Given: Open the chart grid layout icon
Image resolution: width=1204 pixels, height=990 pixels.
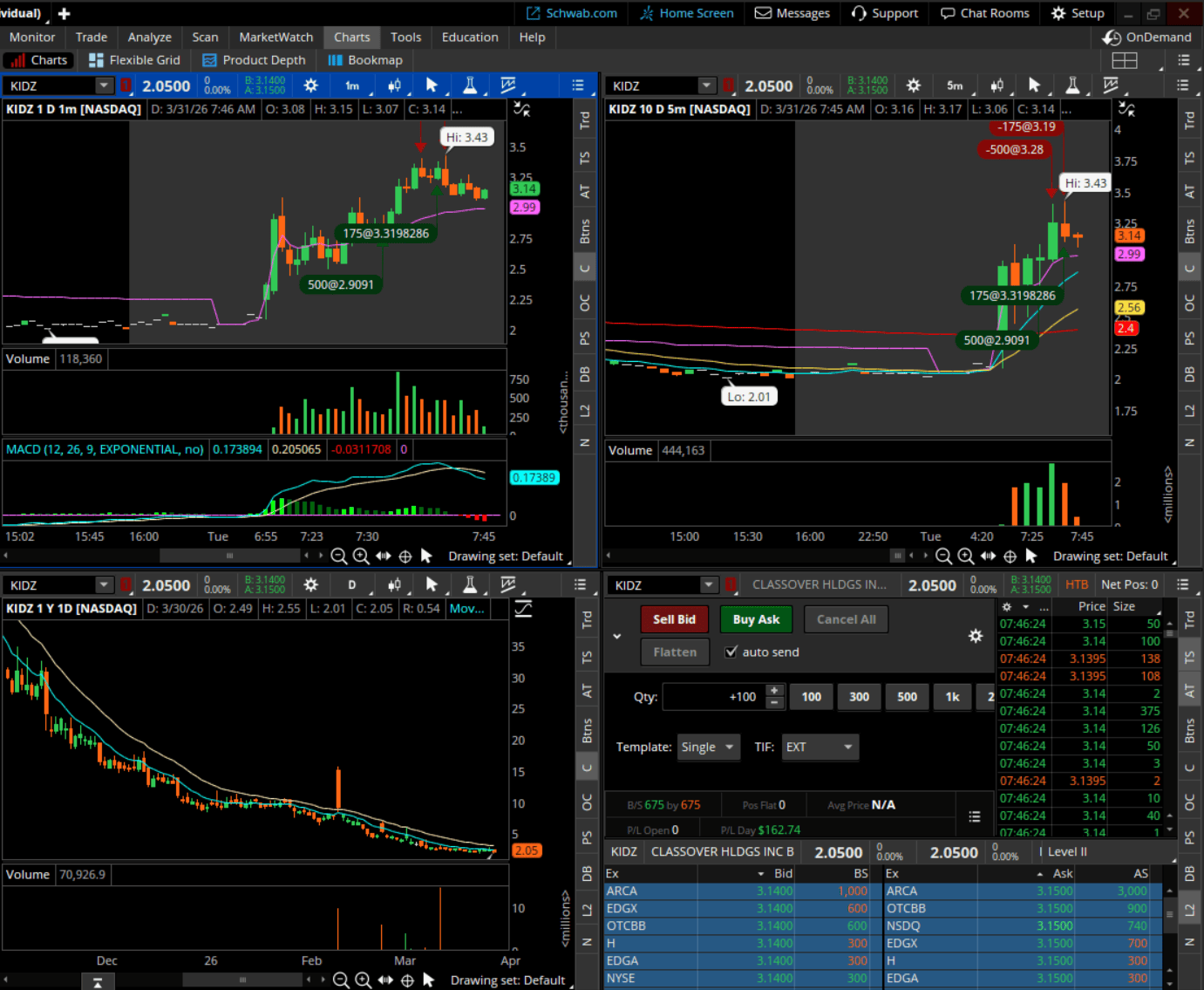Looking at the screenshot, I should pos(1125,60).
